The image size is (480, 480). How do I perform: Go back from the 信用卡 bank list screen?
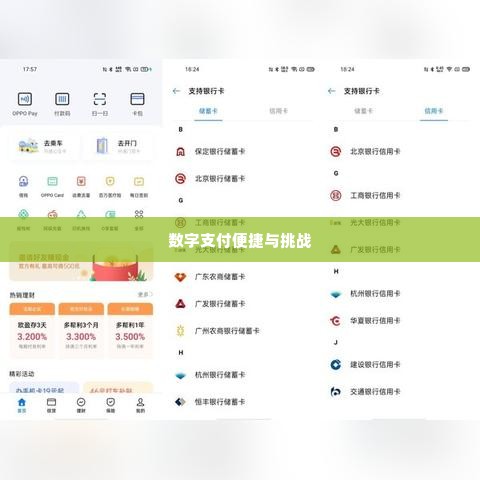[332, 91]
